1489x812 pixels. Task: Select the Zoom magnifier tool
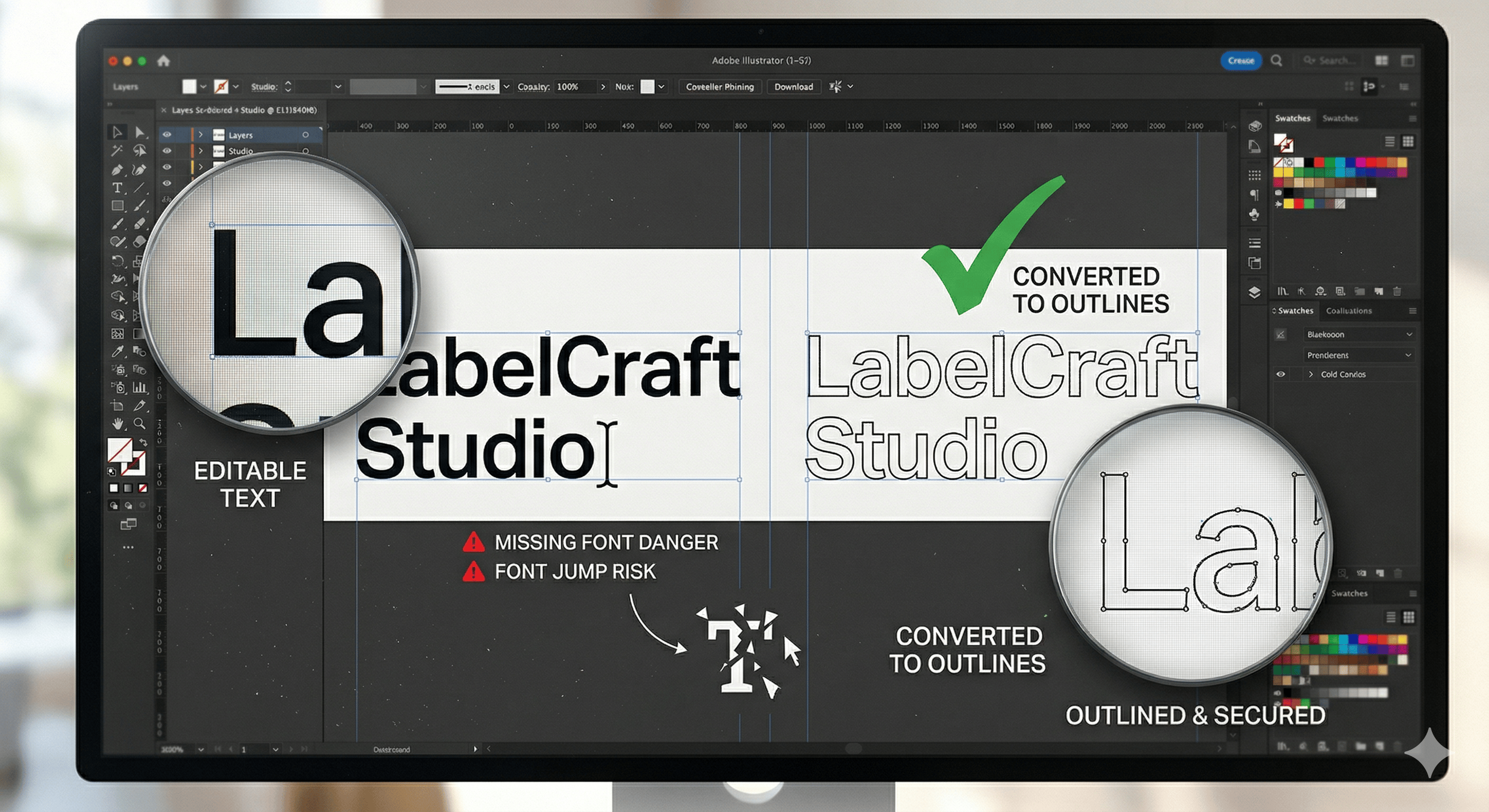coord(139,423)
